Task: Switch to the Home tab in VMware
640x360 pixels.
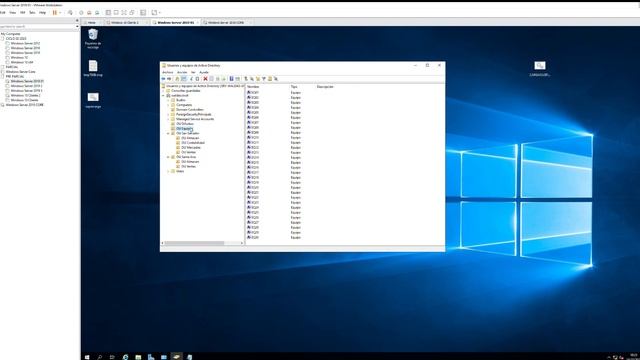Action: (91, 22)
